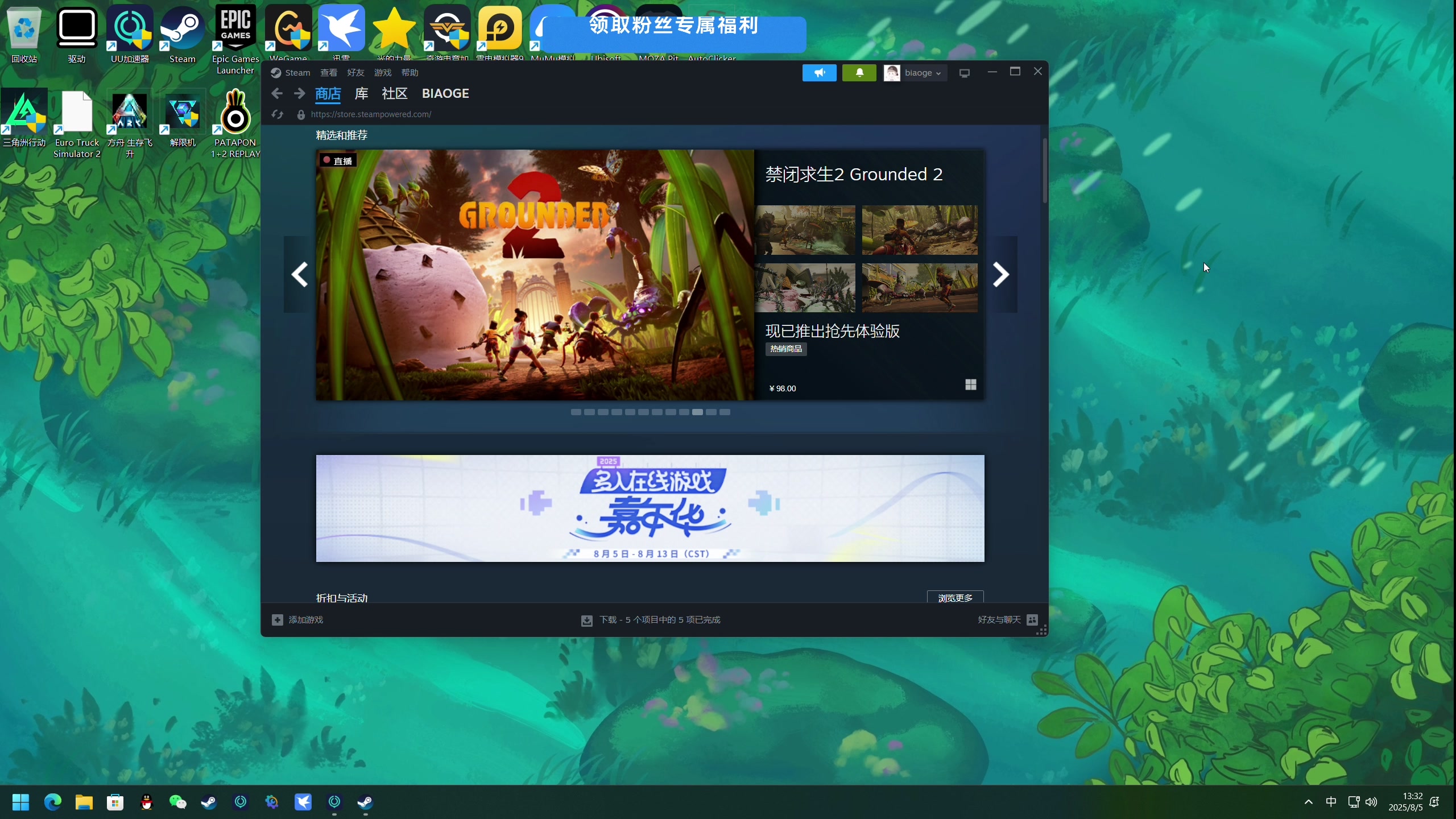Open the 多人在线游戏嘉年华 banner
The image size is (1456, 819).
tap(650, 508)
